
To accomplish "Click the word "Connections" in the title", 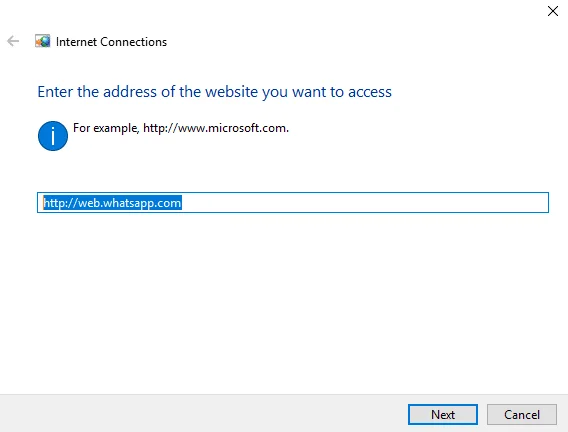I will (134, 42).
